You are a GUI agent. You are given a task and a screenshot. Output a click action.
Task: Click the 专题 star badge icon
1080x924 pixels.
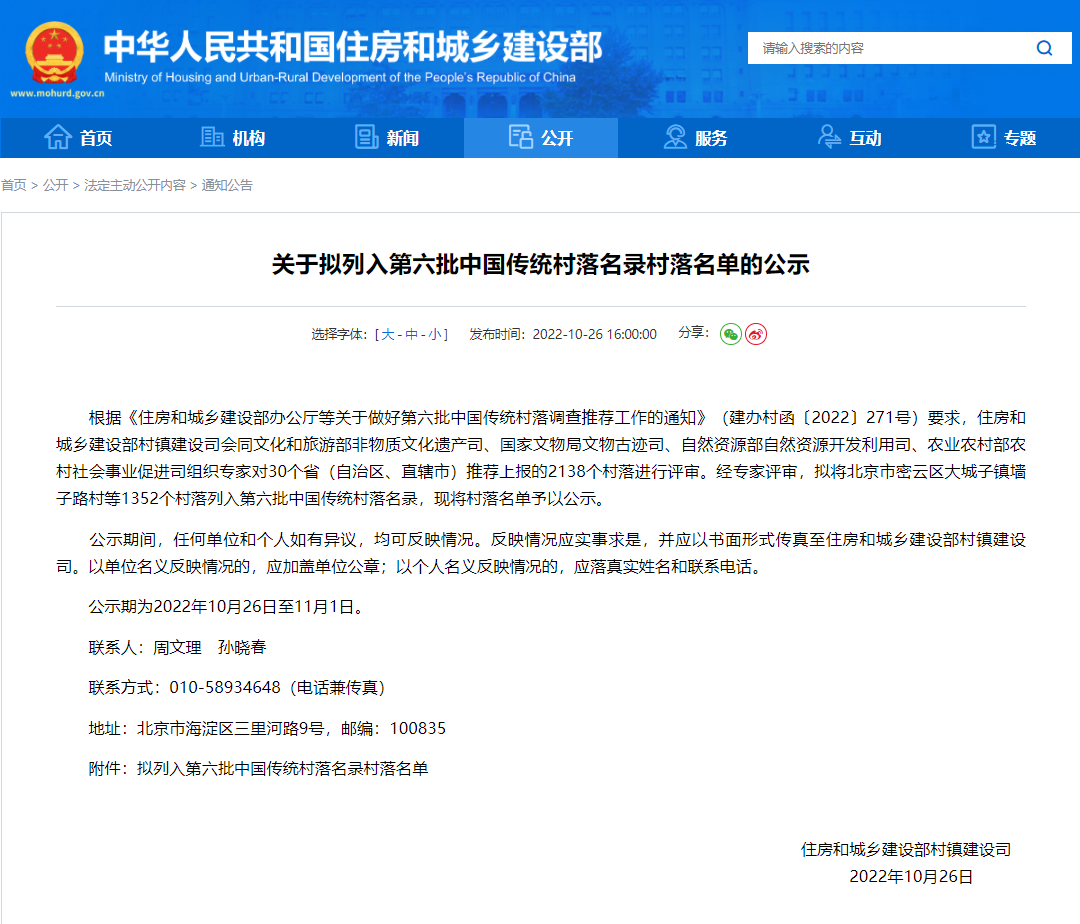[984, 137]
